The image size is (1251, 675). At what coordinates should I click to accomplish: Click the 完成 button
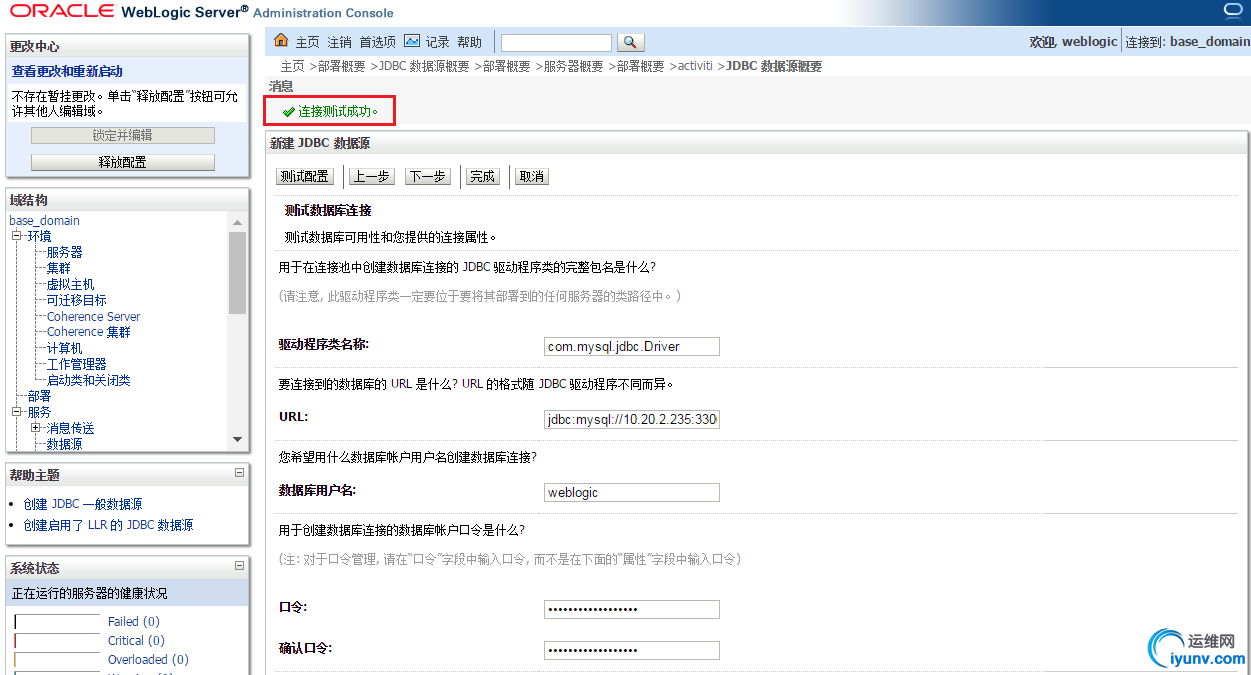(x=482, y=176)
